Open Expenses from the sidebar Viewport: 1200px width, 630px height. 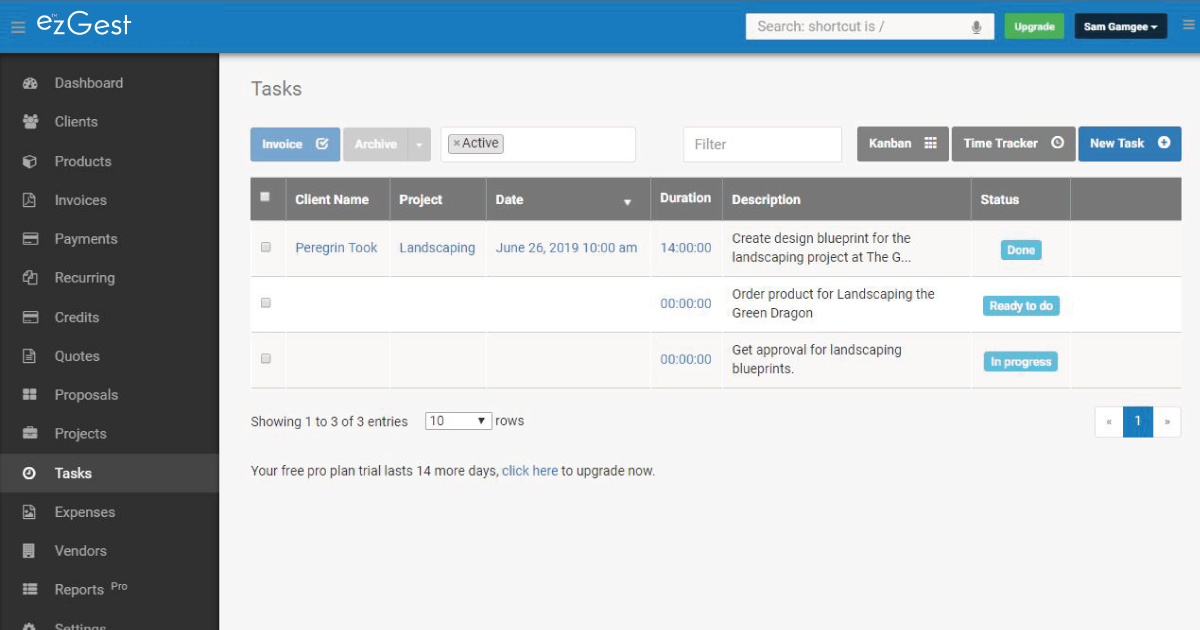[x=85, y=512]
